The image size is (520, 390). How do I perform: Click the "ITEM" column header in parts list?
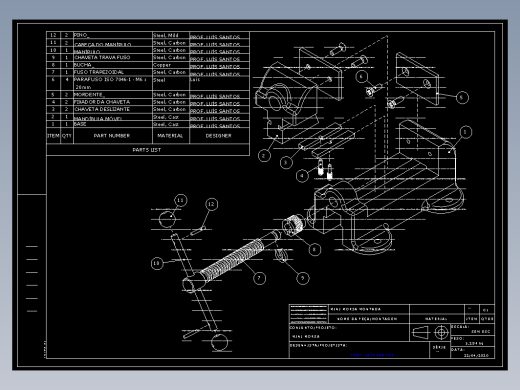tap(53, 136)
